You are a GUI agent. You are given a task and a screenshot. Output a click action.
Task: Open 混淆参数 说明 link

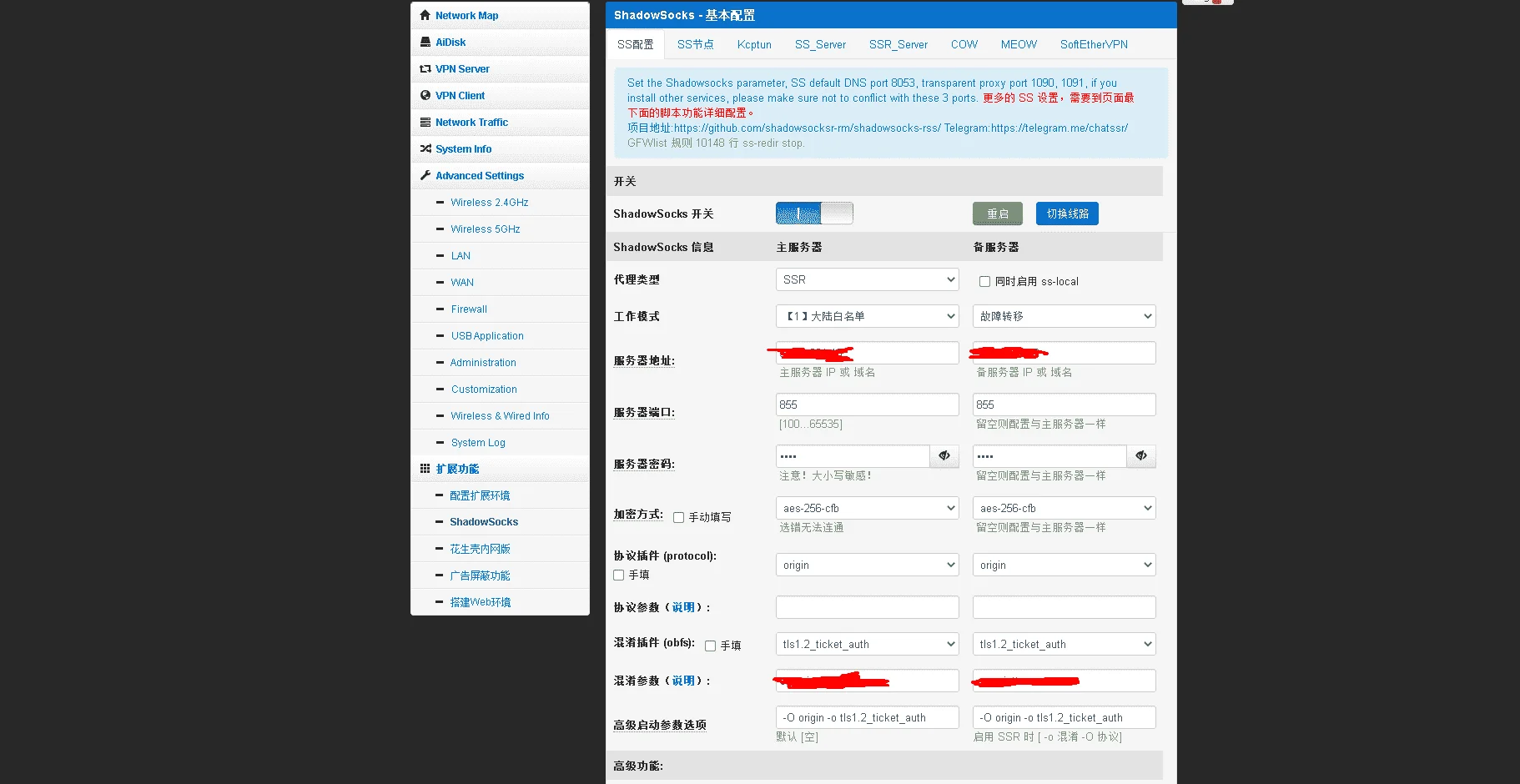[683, 681]
